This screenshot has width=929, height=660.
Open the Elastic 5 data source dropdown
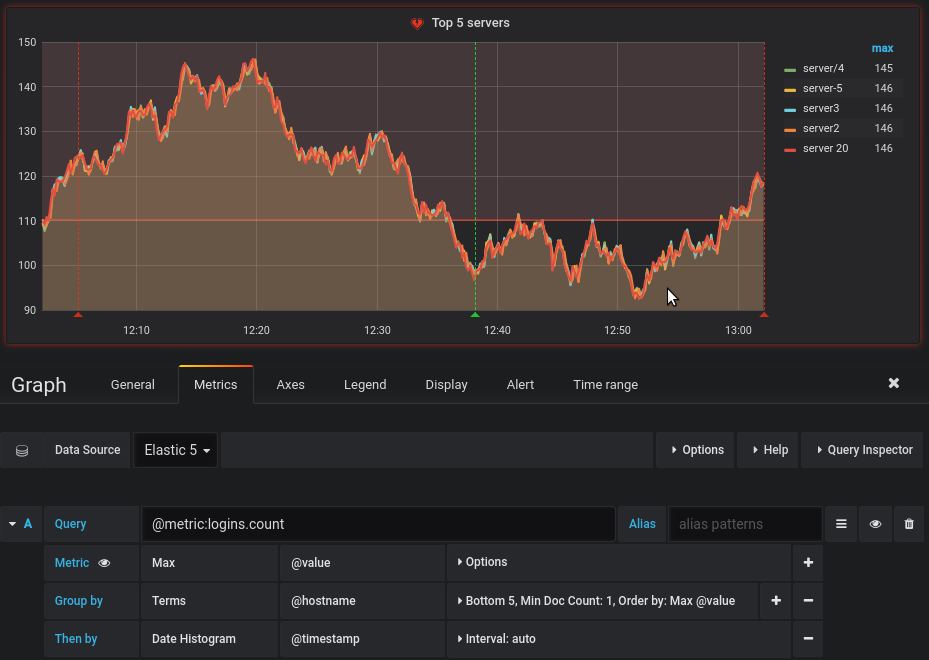(x=176, y=450)
